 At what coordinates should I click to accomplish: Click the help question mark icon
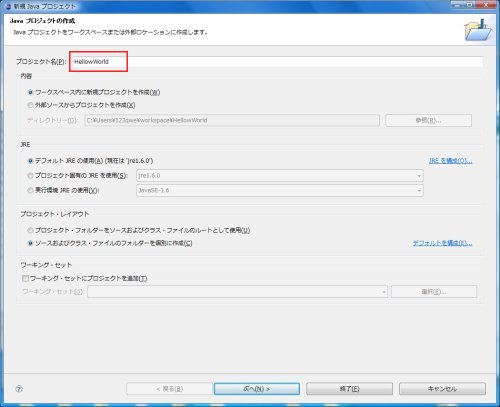point(19,389)
